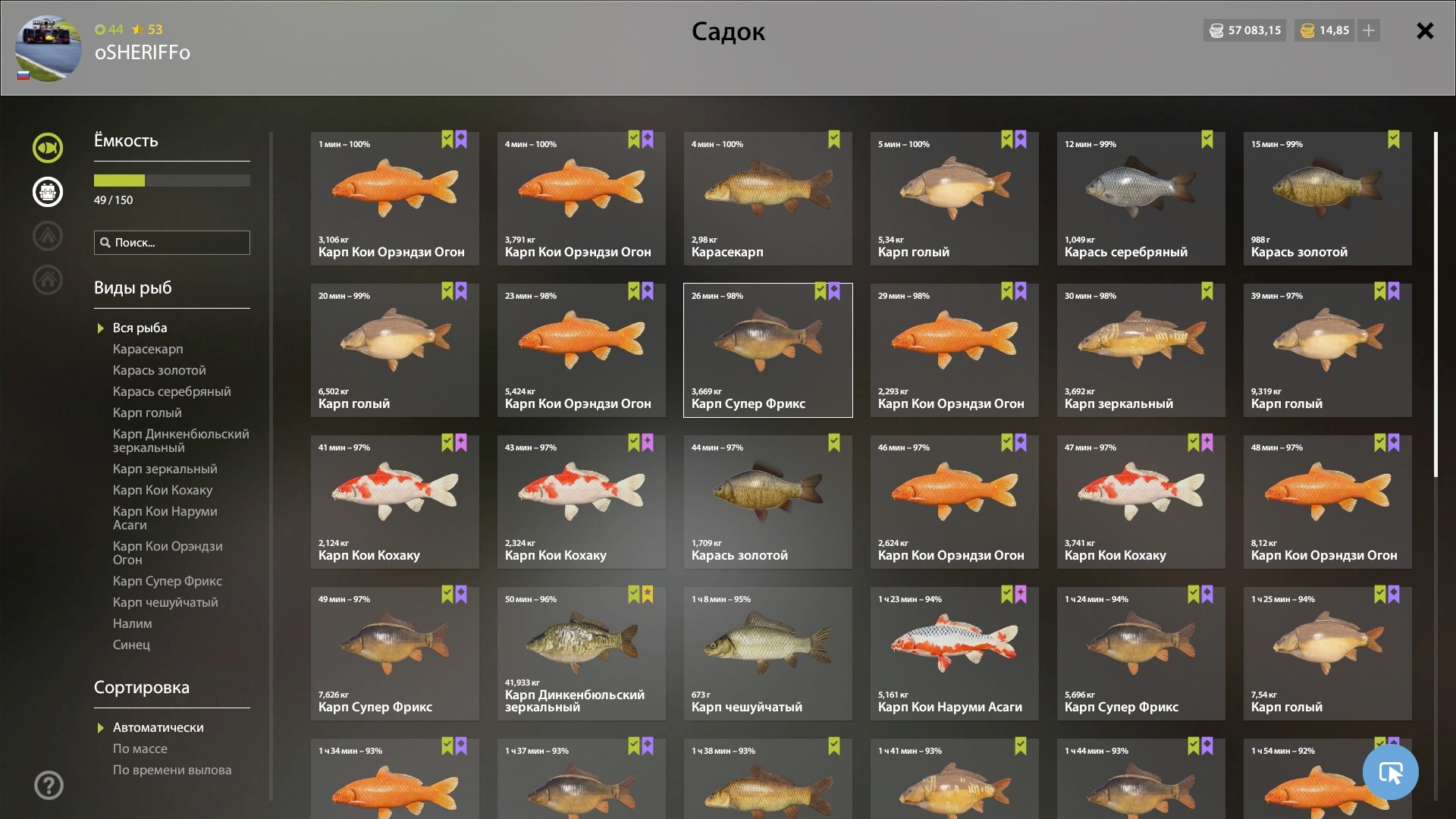Toggle purple bookmark on 3,106 kg Koi carp
Screen dimensions: 1456x819
point(461,140)
